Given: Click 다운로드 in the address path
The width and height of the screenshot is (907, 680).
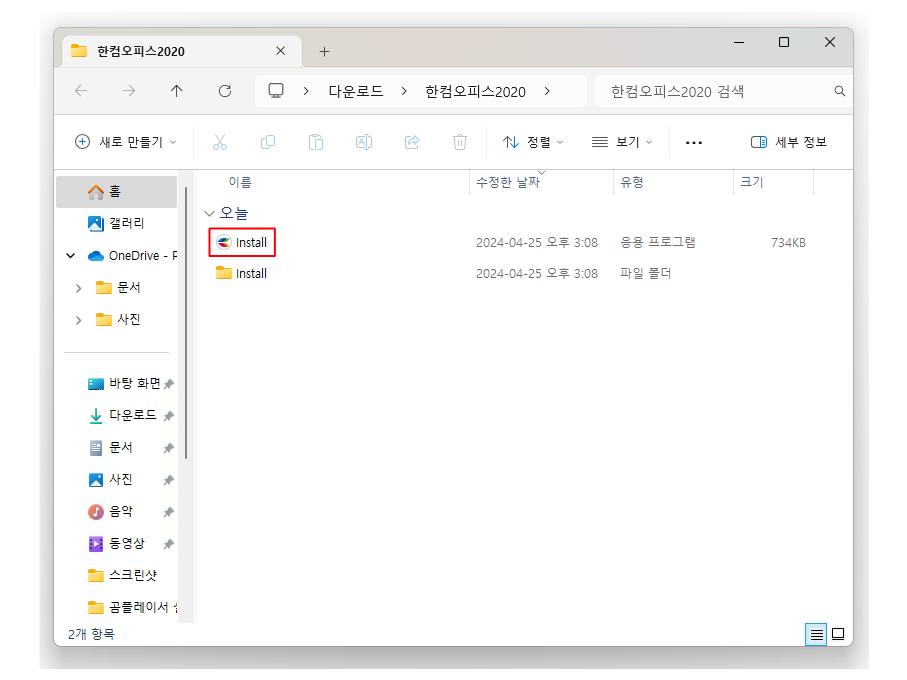Looking at the screenshot, I should tap(356, 91).
